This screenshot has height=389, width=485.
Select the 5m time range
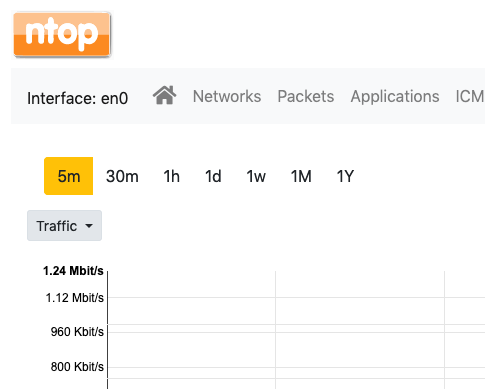click(x=69, y=176)
